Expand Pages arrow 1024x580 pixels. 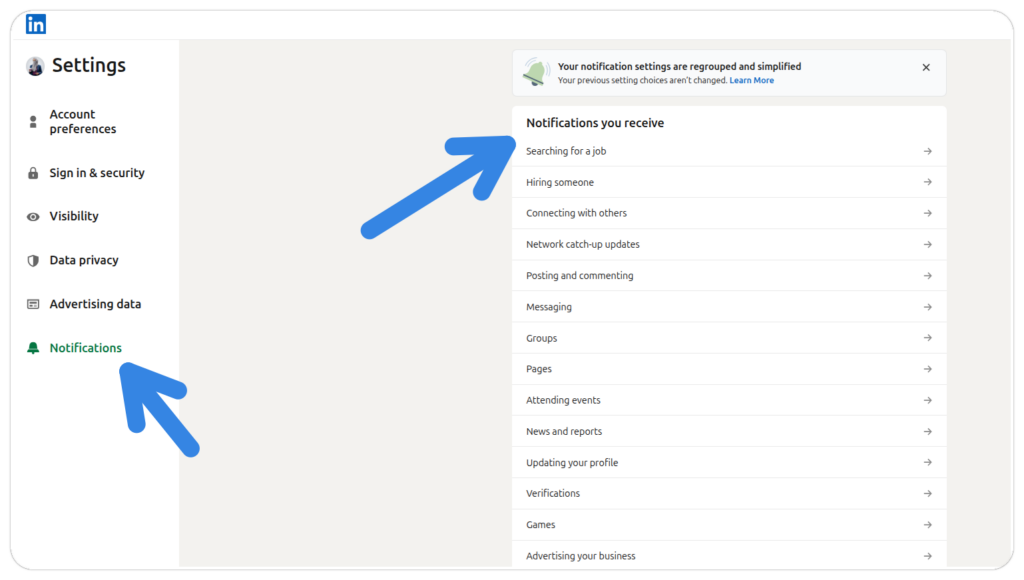pyautogui.click(x=927, y=369)
